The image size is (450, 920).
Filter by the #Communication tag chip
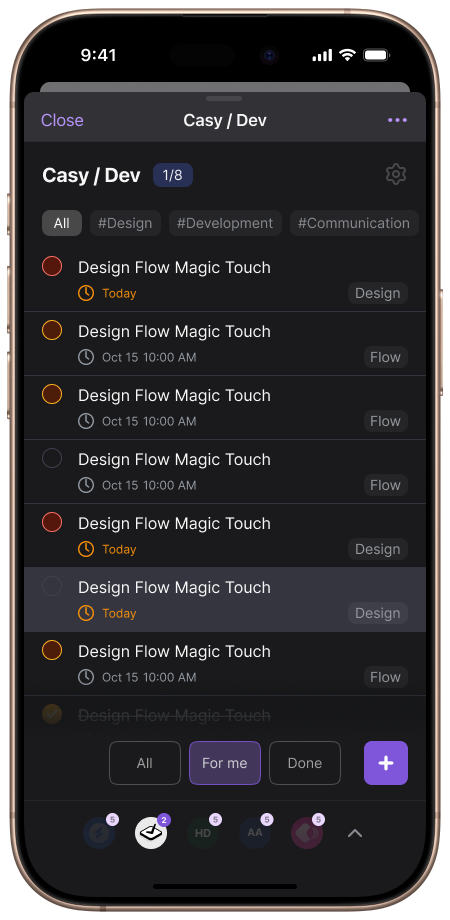[x=354, y=223]
